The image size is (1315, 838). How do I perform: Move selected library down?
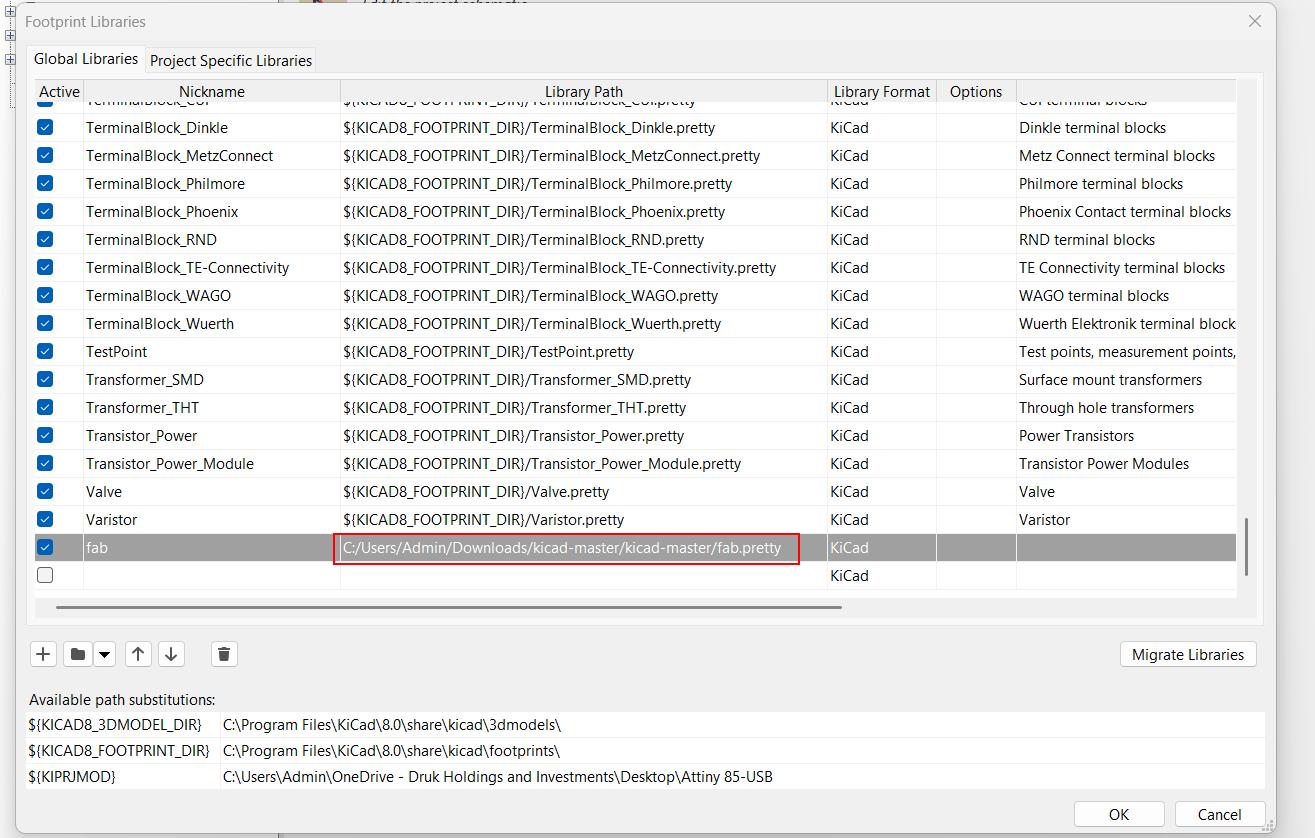(171, 654)
